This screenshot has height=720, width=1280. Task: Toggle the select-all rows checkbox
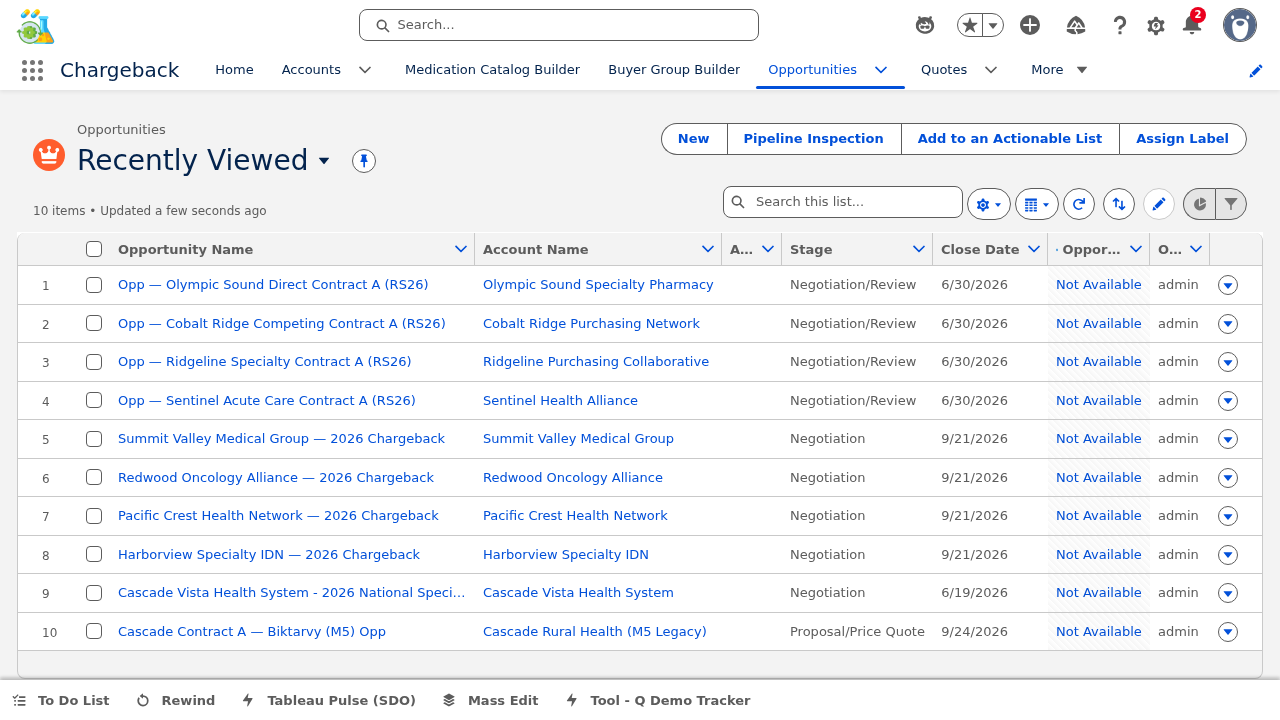click(x=94, y=249)
